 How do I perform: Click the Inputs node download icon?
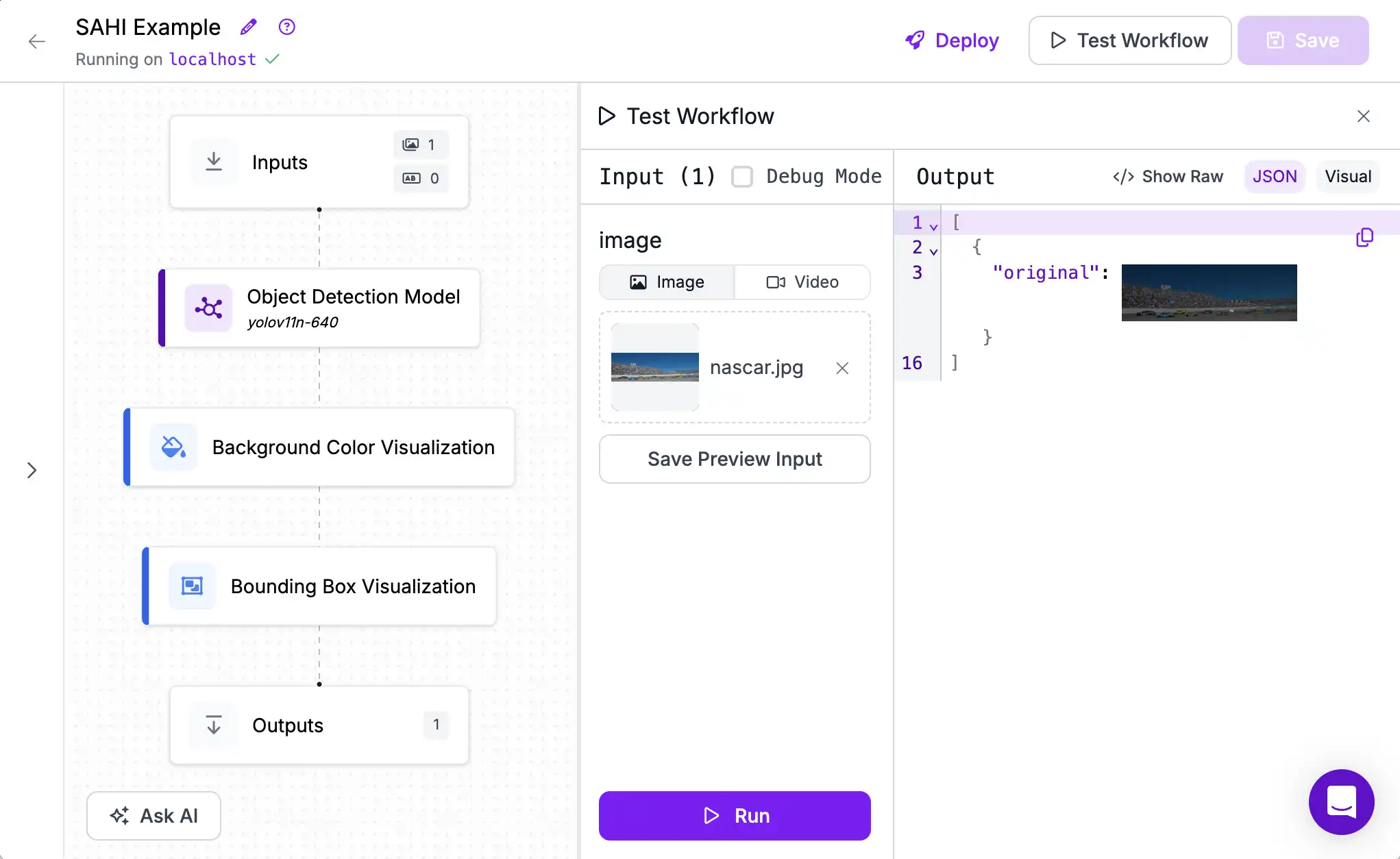213,161
